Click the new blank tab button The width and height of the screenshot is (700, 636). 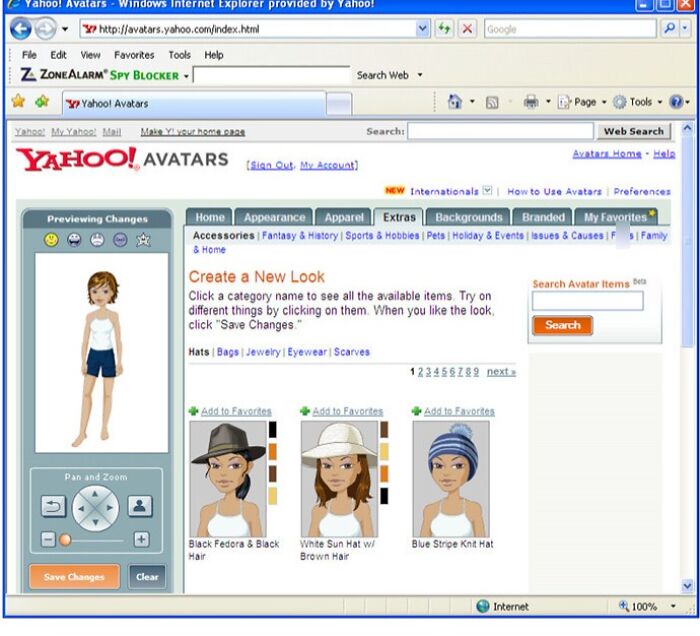[x=339, y=104]
